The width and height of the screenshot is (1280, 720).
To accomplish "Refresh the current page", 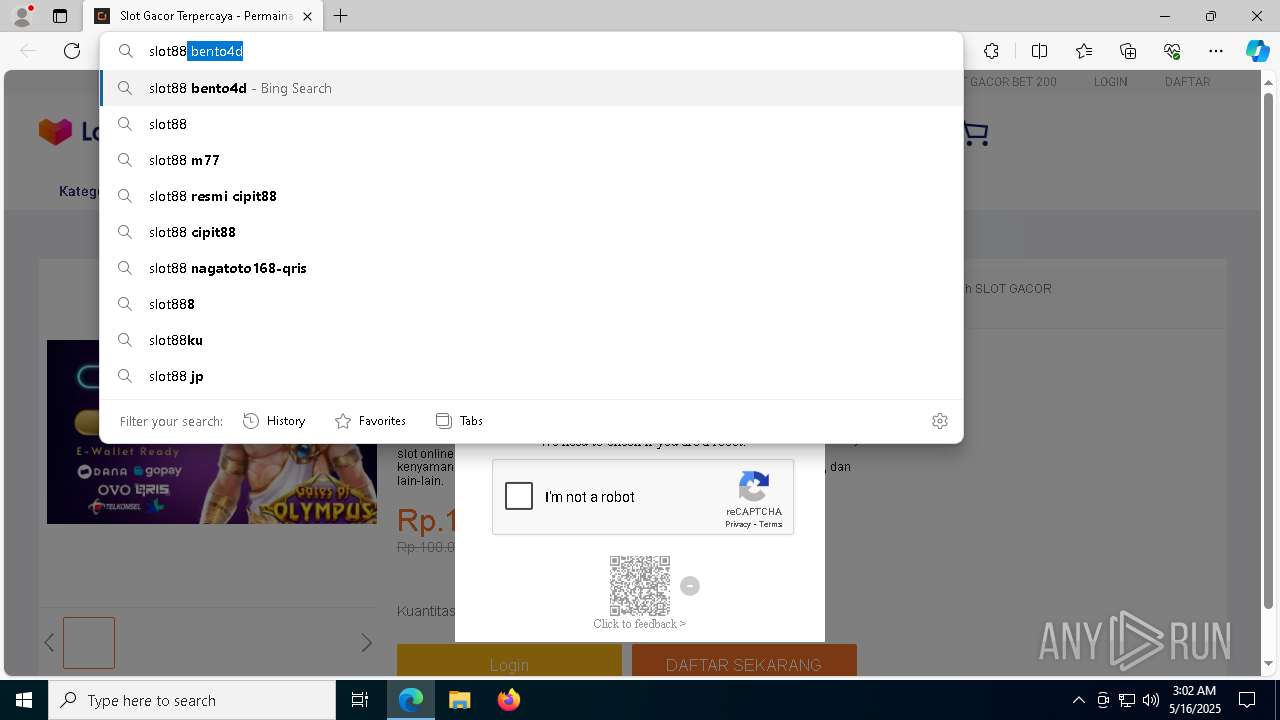I will (x=72, y=51).
